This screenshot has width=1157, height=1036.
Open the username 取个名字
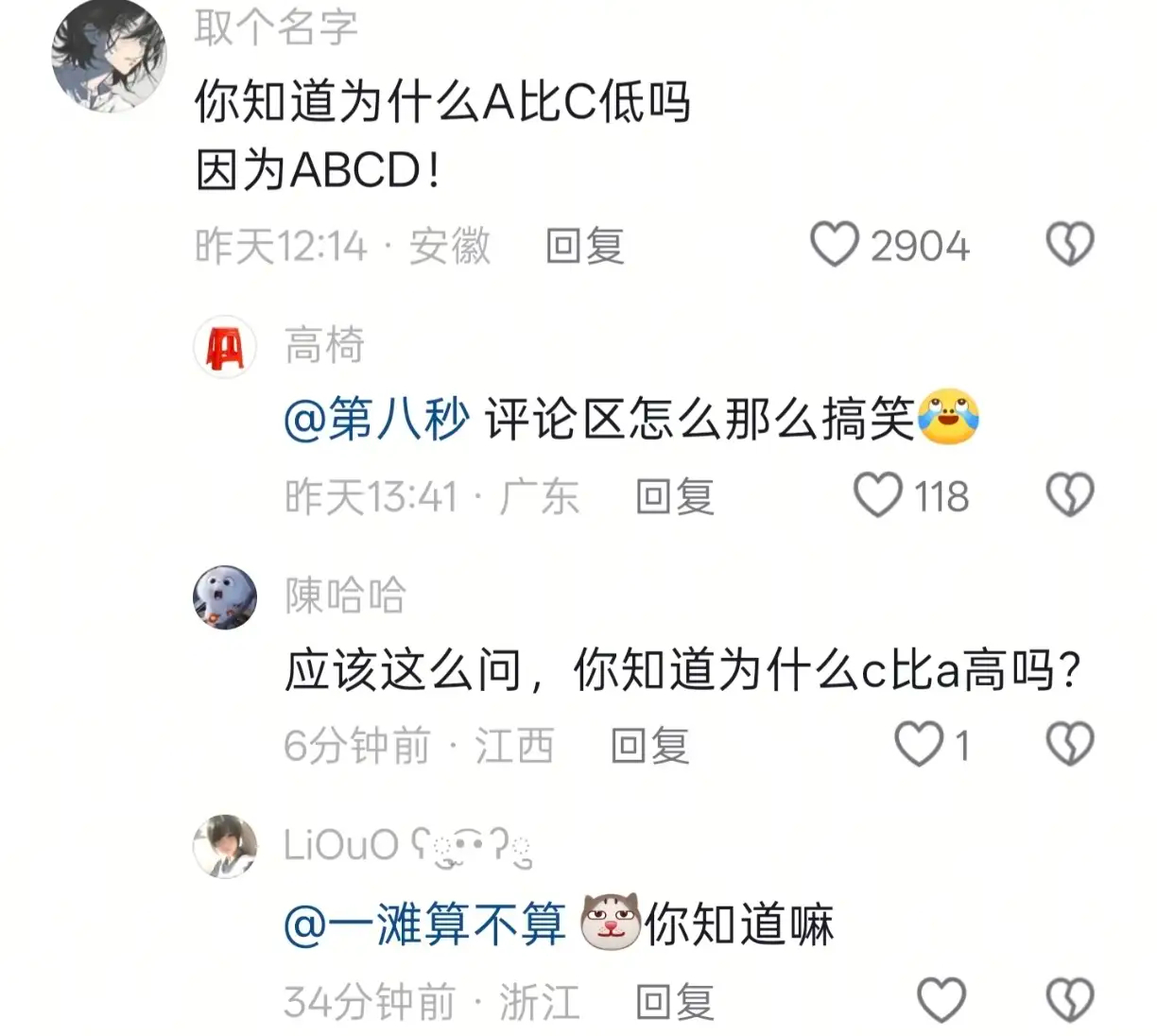click(276, 26)
